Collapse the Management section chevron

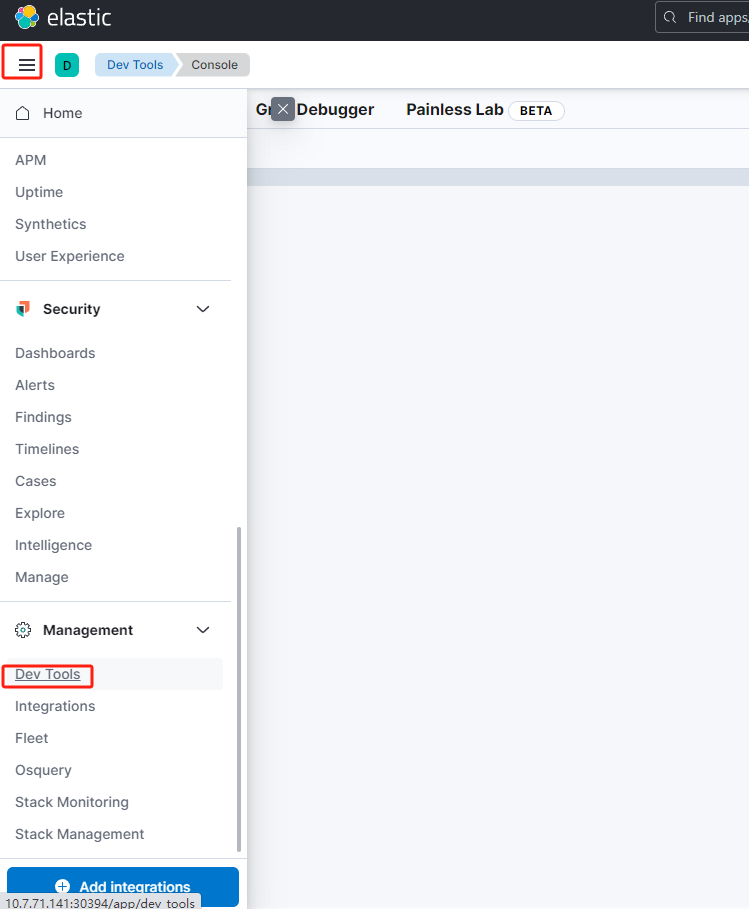coord(203,630)
